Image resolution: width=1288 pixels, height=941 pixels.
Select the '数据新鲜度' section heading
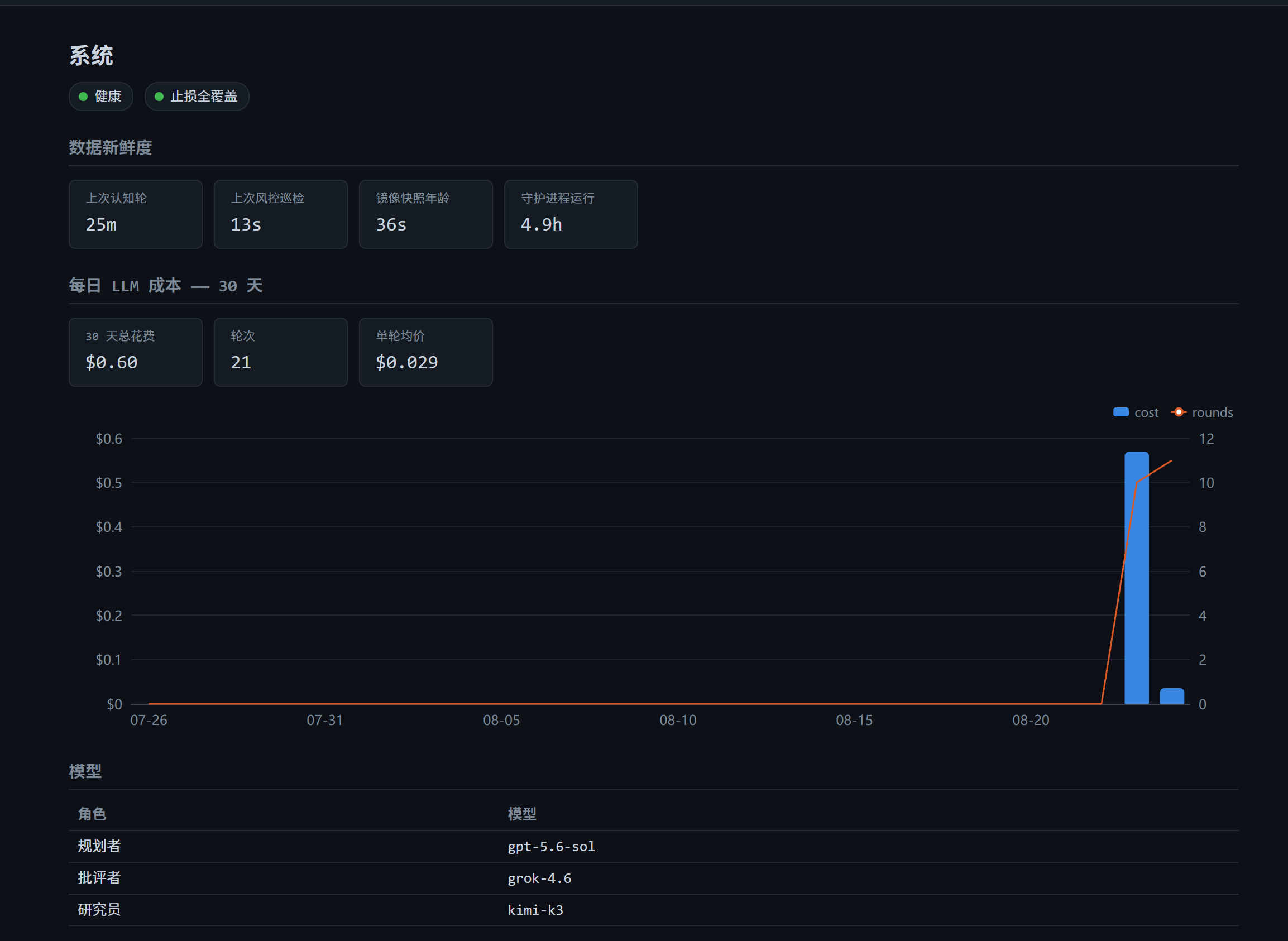(111, 147)
